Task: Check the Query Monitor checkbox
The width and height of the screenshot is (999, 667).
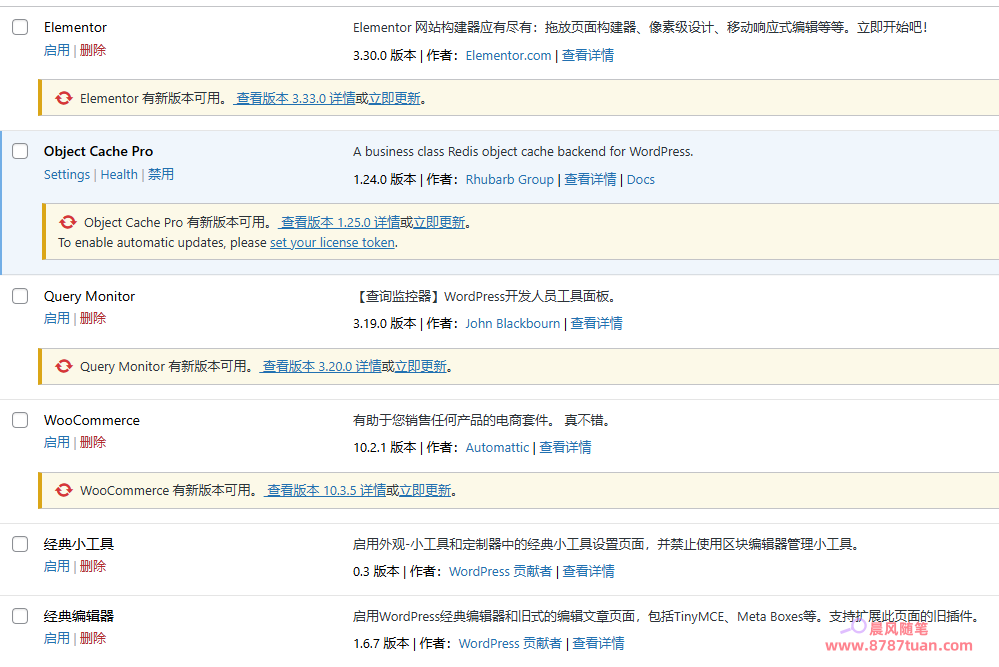Action: pos(19,296)
